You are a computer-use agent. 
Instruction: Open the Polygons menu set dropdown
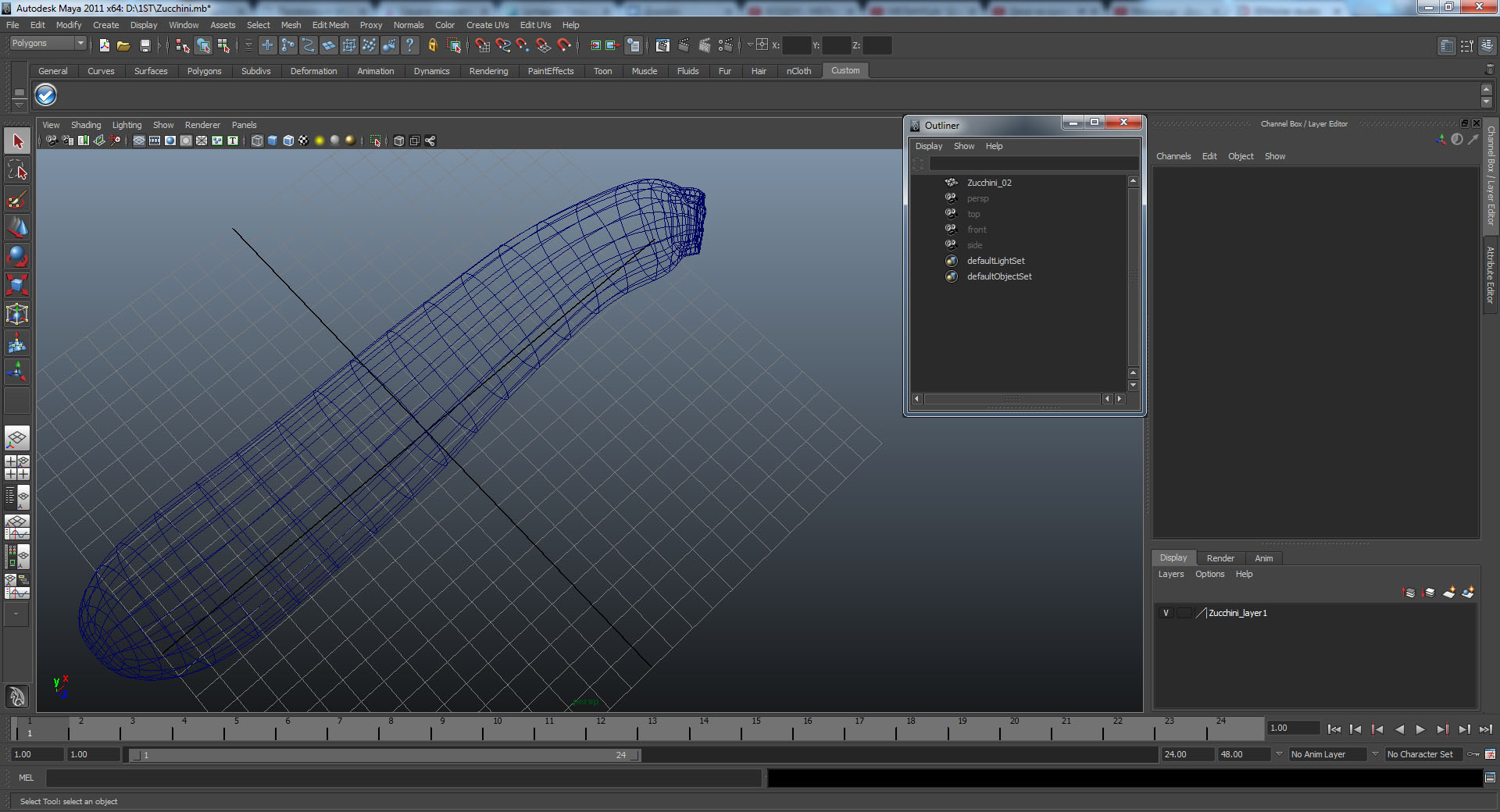[x=48, y=44]
